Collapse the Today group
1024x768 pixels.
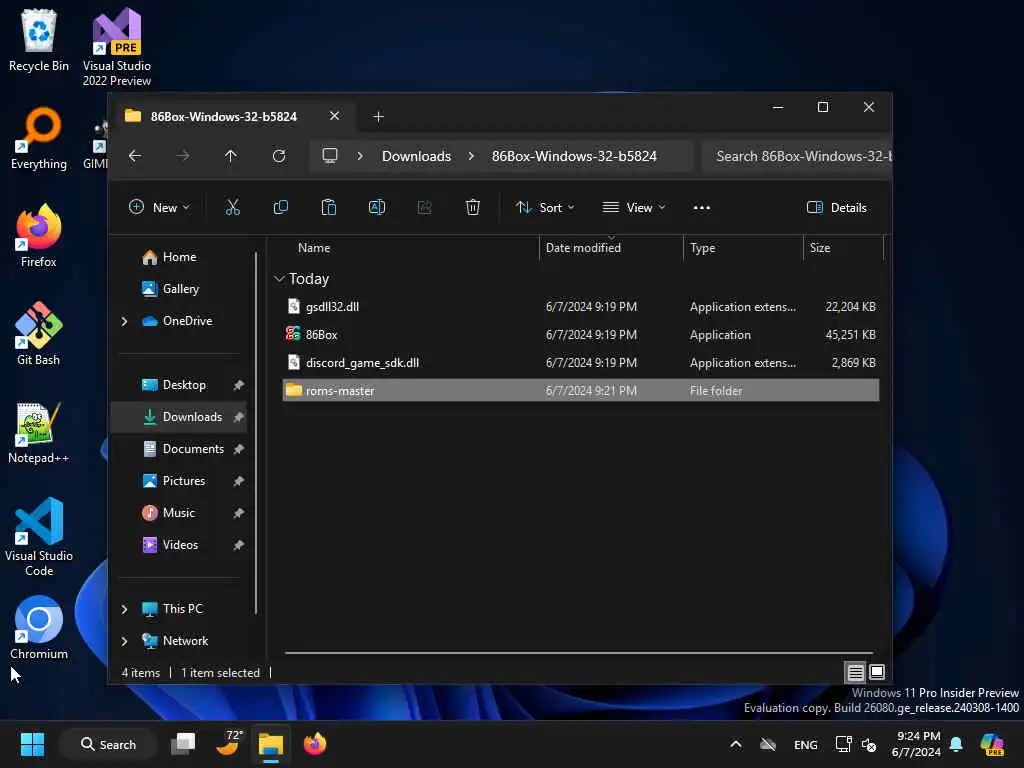279,279
